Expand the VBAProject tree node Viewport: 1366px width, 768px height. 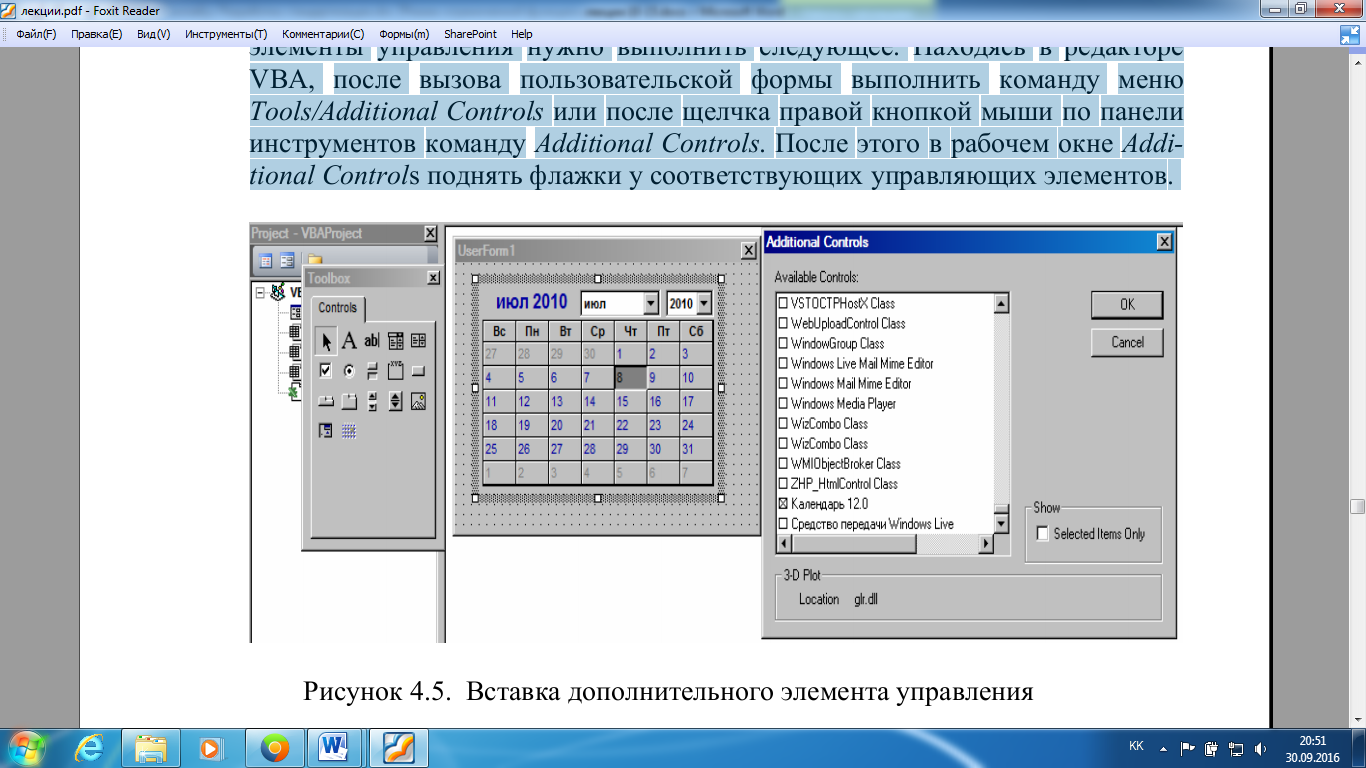260,294
